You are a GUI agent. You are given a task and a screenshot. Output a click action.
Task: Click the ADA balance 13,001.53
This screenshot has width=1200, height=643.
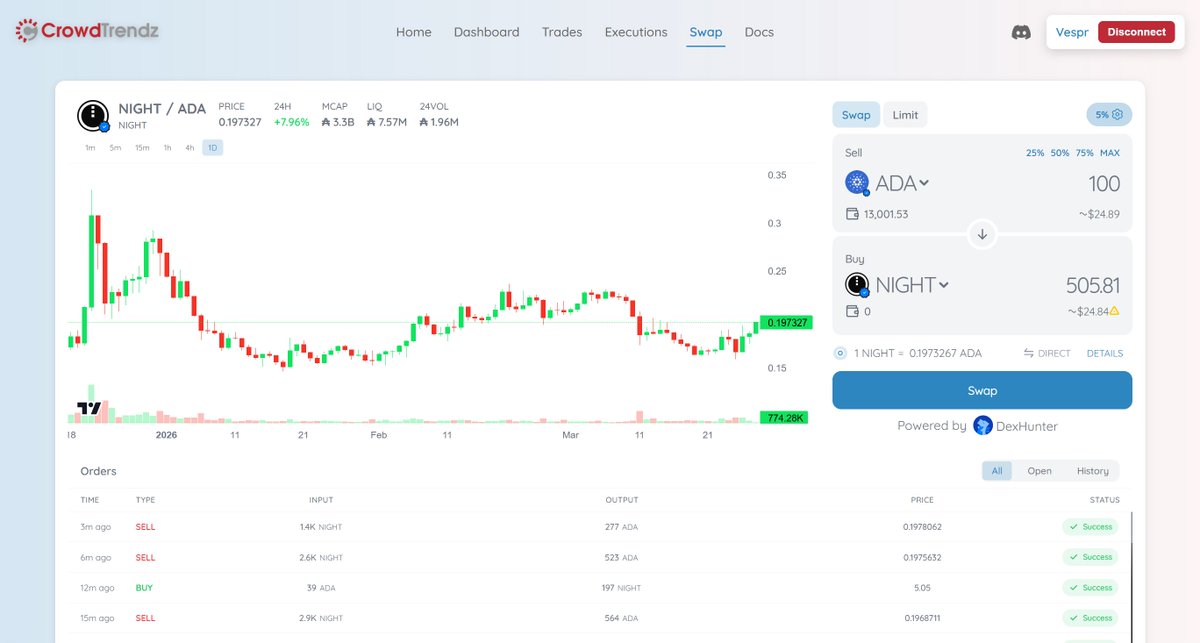click(886, 214)
